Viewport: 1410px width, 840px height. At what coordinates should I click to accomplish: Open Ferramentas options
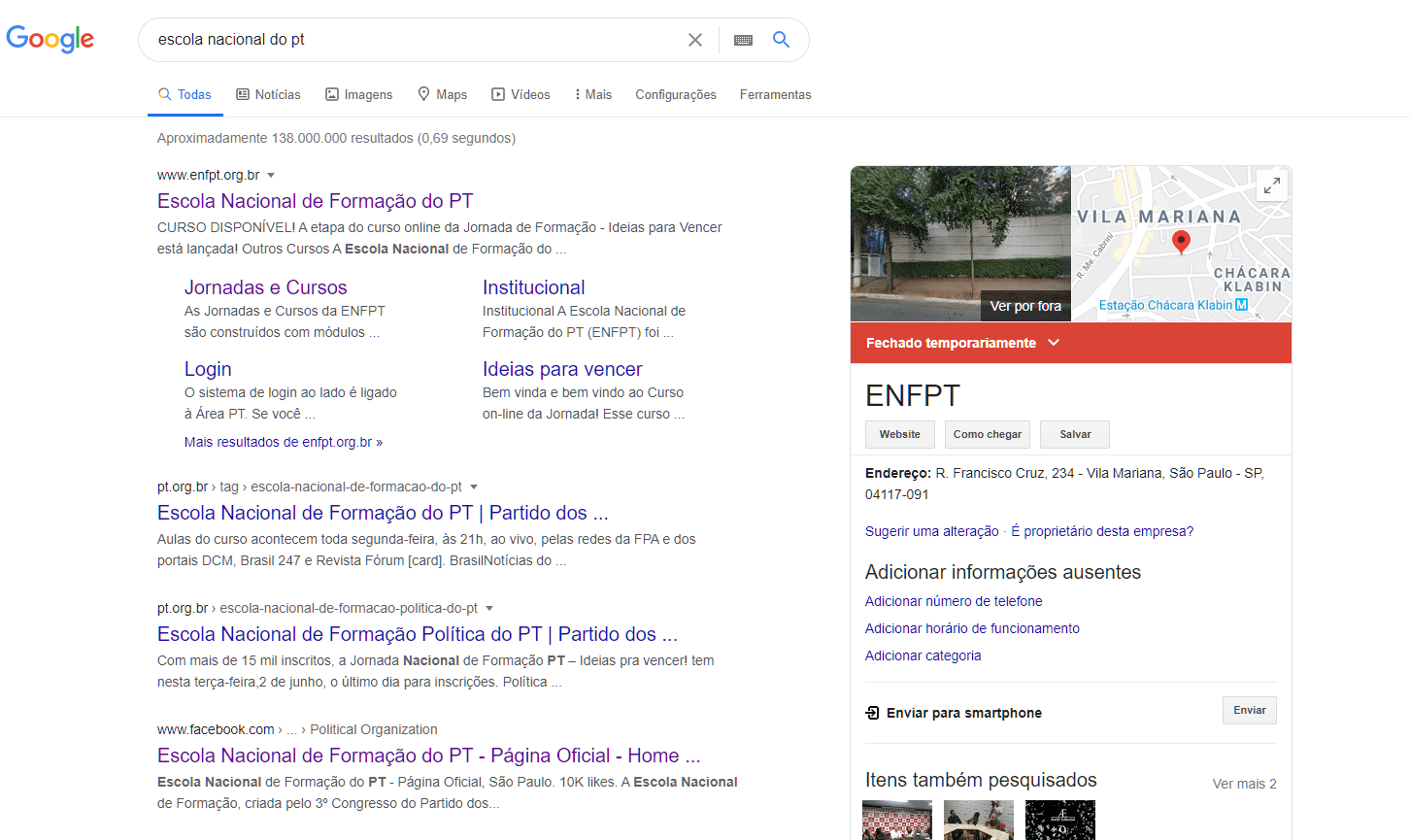pyautogui.click(x=775, y=94)
